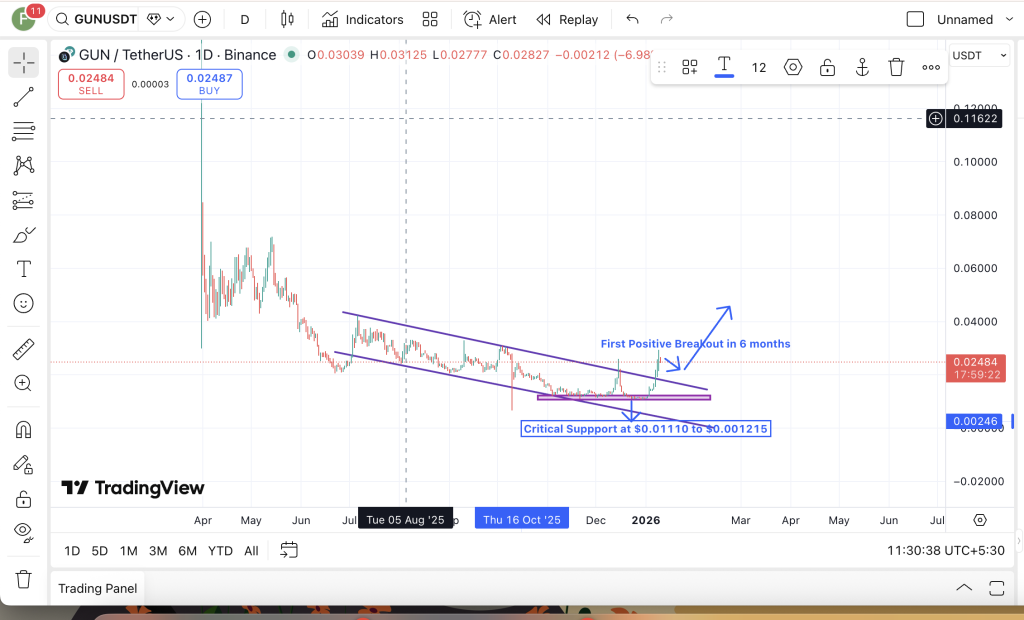Open the Indicators menu
This screenshot has height=620, width=1024.
point(362,18)
